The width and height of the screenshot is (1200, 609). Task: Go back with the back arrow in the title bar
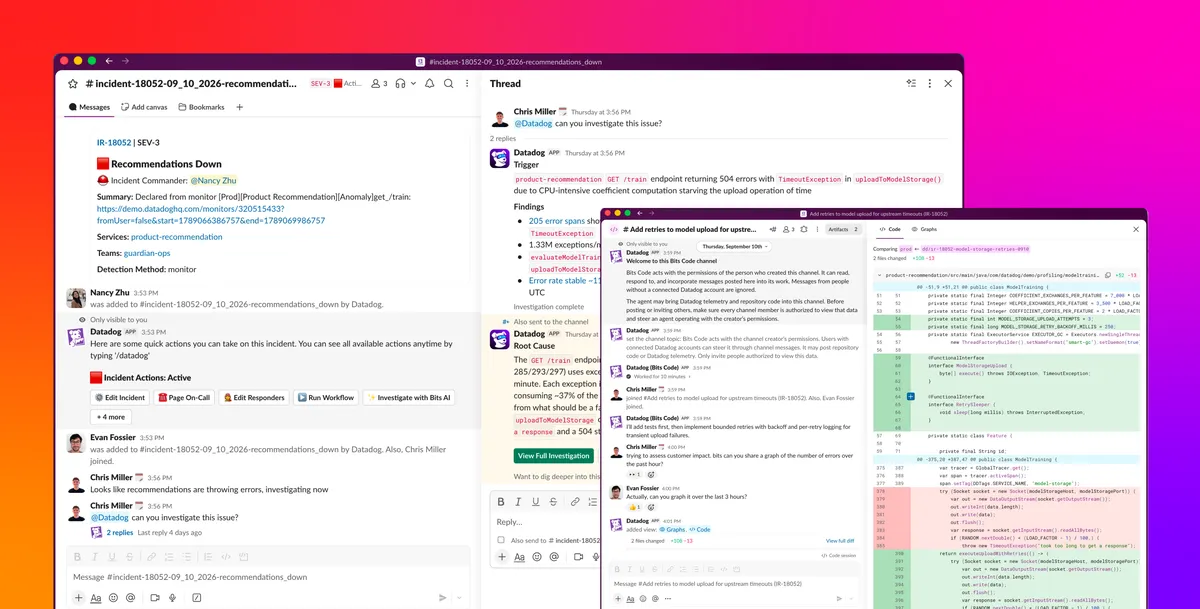[x=111, y=61]
